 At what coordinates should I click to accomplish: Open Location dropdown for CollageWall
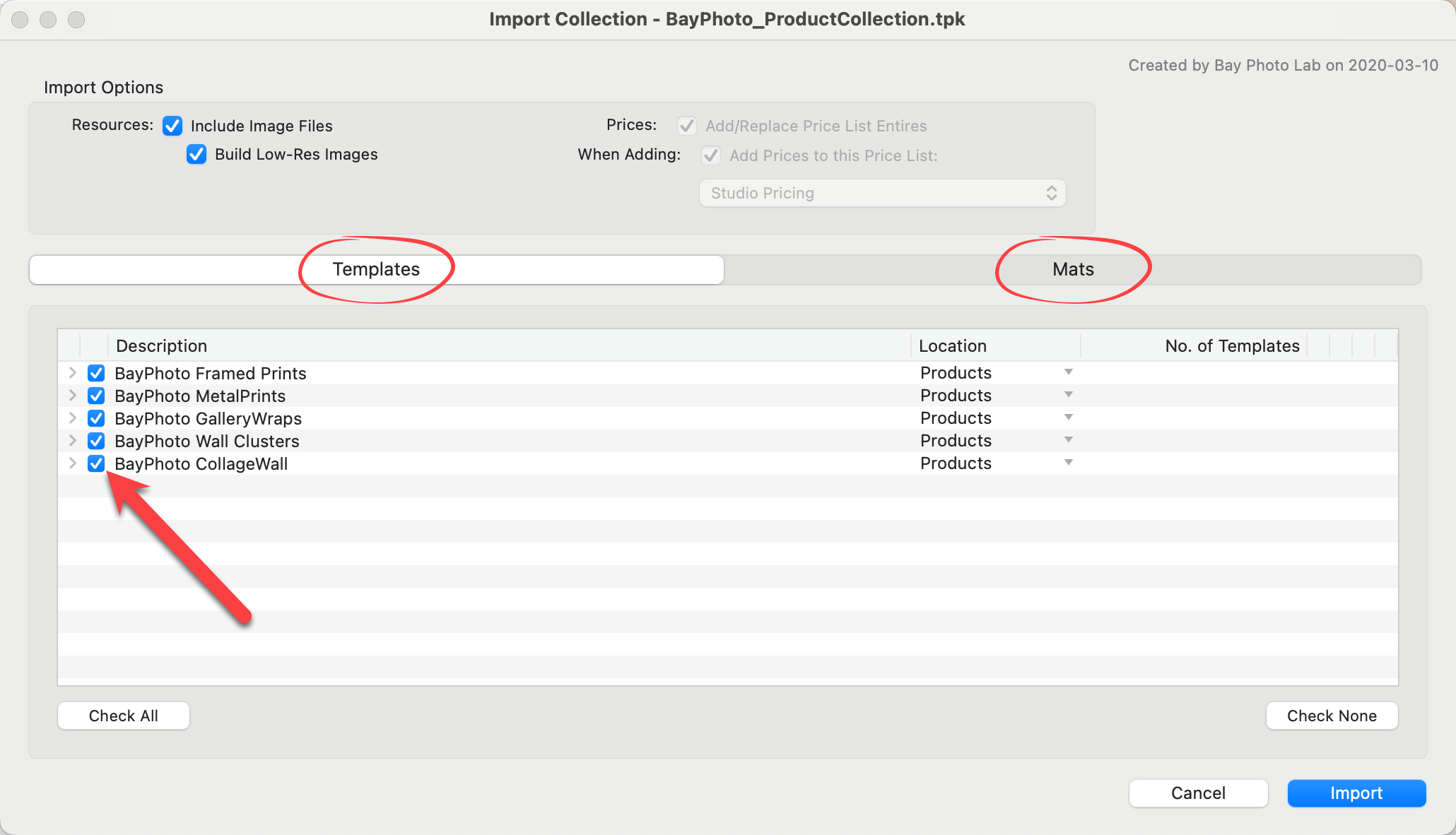pos(1068,463)
